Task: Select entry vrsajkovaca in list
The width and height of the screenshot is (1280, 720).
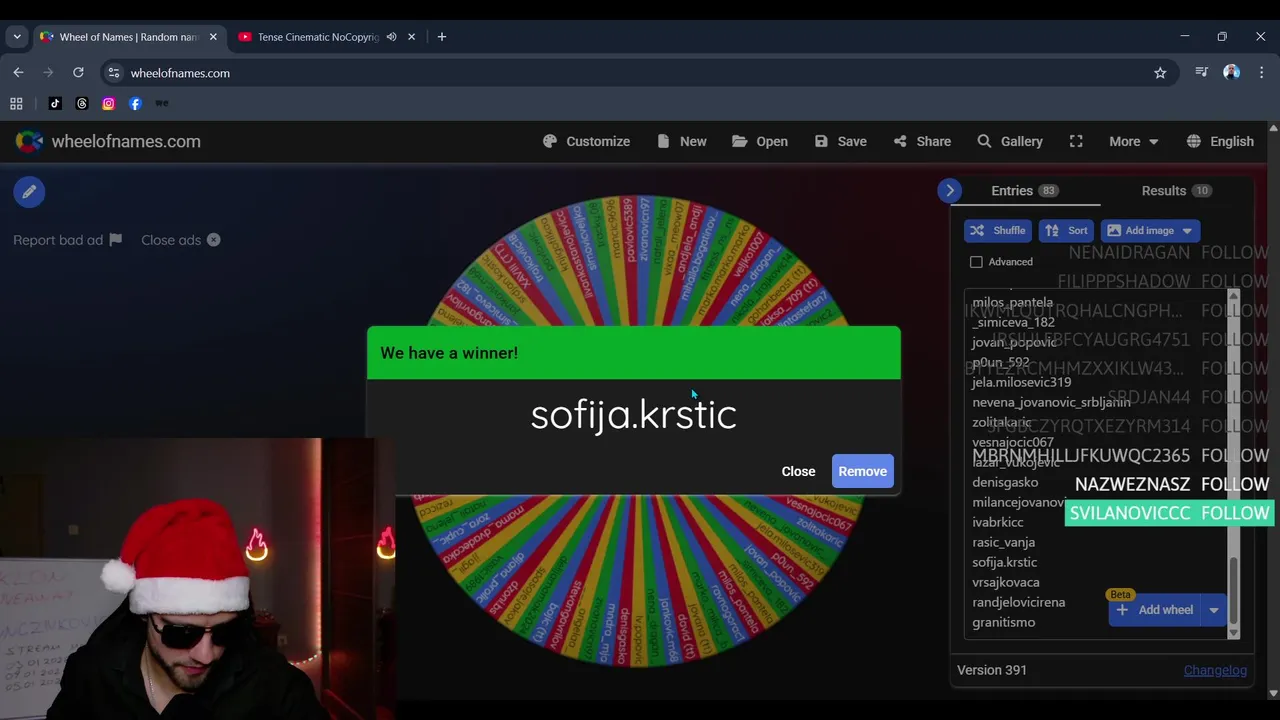Action: [x=1005, y=582]
